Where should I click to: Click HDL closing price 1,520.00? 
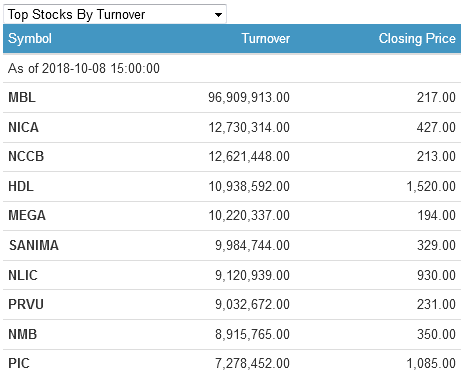click(x=431, y=186)
